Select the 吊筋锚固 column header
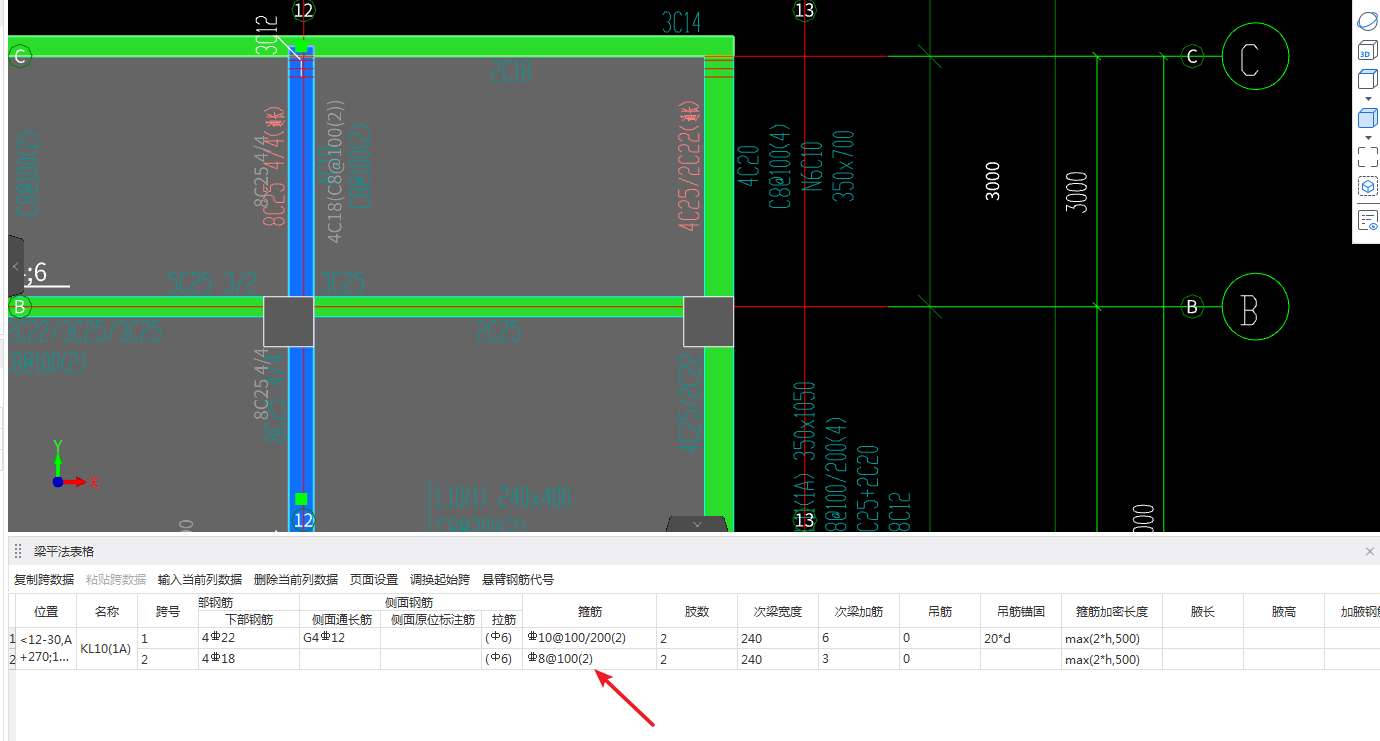The image size is (1380, 741). point(1021,611)
